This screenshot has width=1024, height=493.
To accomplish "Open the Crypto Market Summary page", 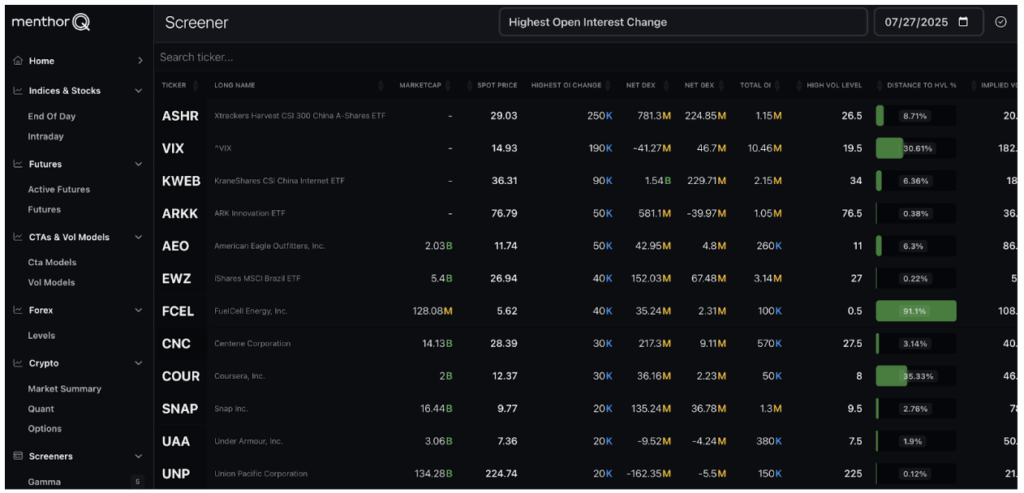I will click(65, 389).
